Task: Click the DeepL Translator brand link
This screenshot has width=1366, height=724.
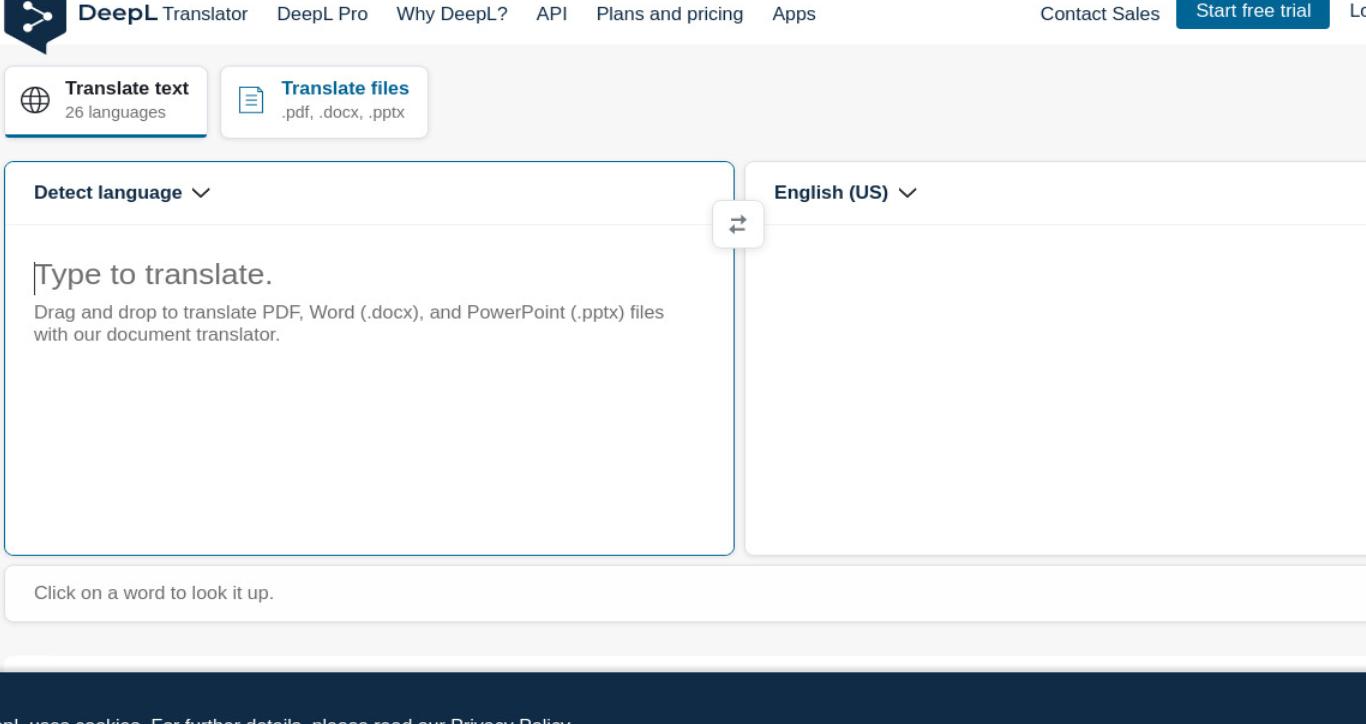Action: point(162,14)
